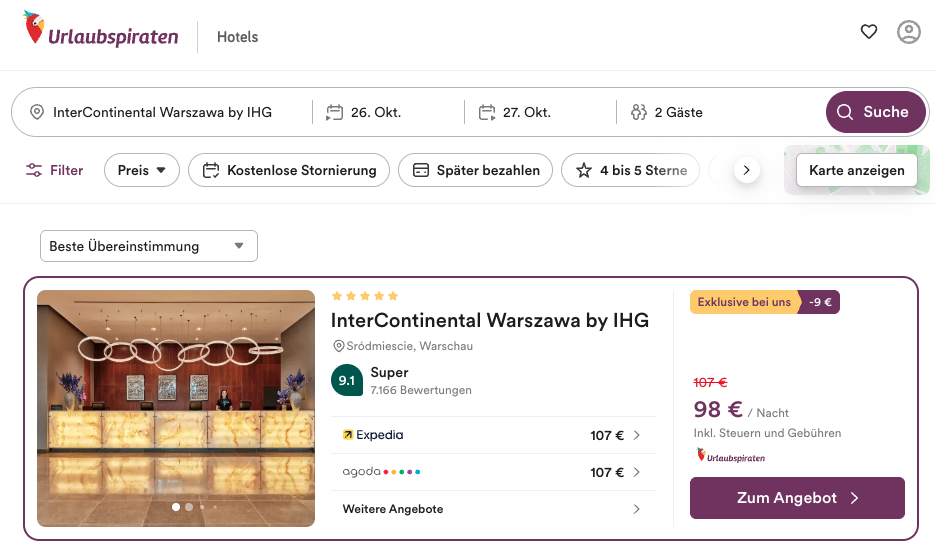Click the Sródmiescie, Warschau location text
This screenshot has height=557, width=935.
coord(409,346)
